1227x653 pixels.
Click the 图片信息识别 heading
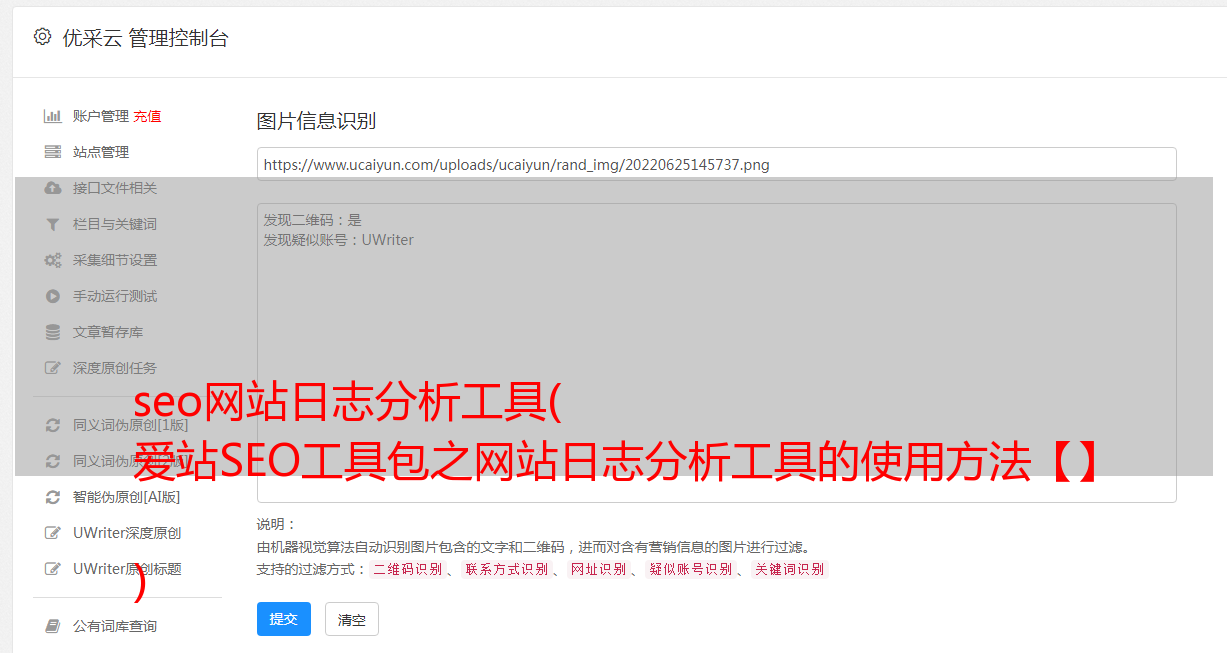(316, 122)
